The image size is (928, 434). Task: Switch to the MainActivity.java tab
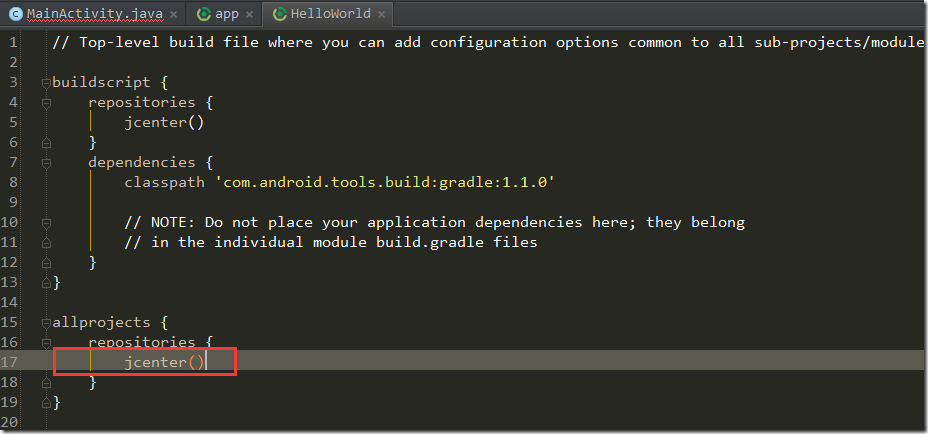94,14
